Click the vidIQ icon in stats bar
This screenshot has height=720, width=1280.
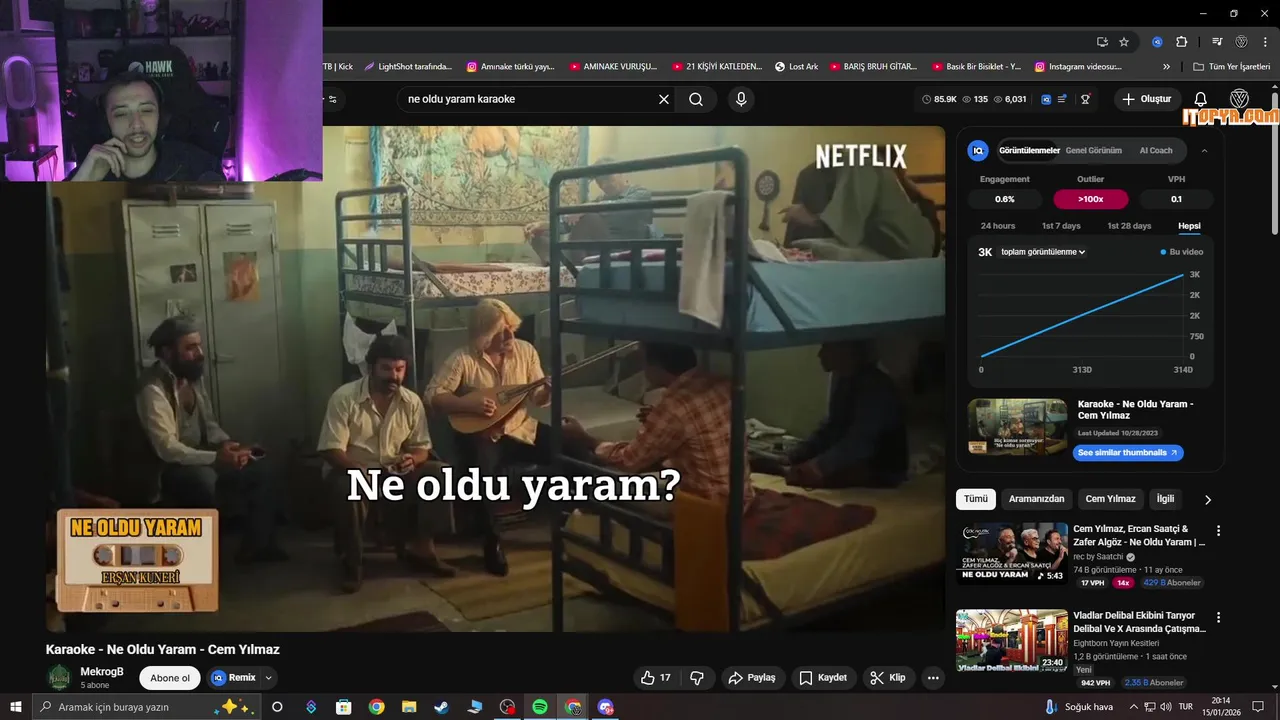(x=1046, y=99)
